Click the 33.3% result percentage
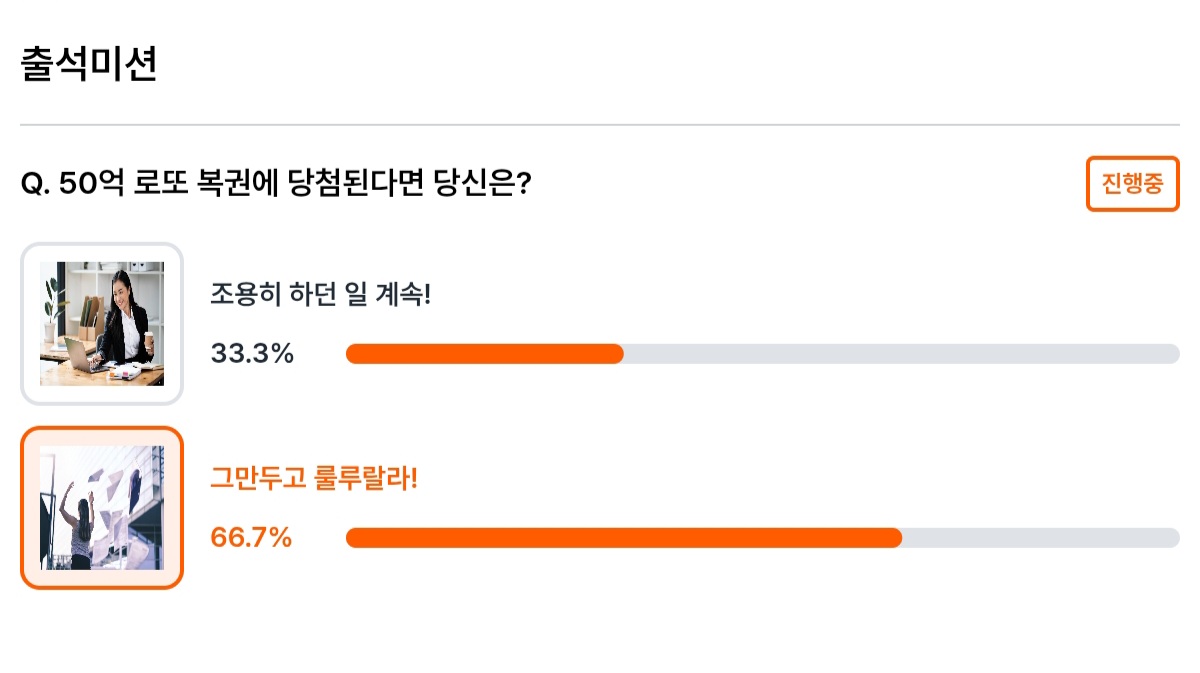The height and width of the screenshot is (673, 1200). (x=252, y=353)
